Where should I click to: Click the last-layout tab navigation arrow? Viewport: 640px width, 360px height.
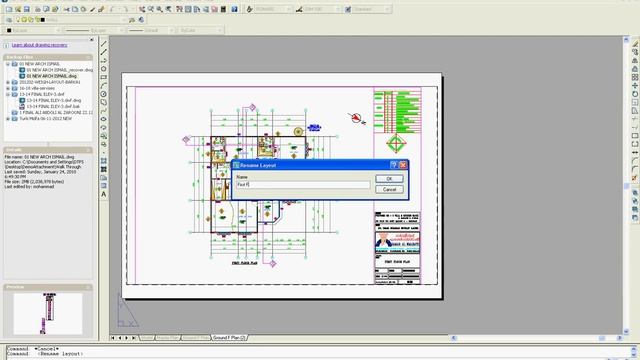click(133, 338)
